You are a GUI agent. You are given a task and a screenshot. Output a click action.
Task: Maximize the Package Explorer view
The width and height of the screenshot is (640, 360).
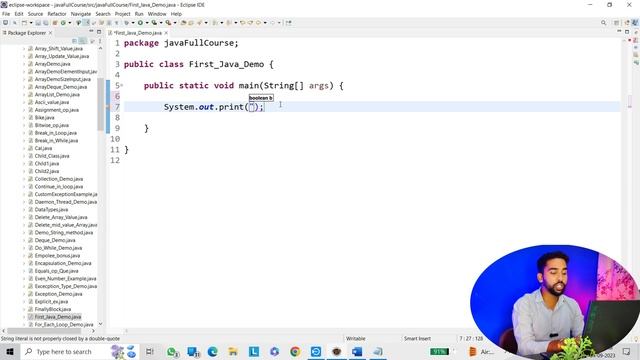click(99, 31)
